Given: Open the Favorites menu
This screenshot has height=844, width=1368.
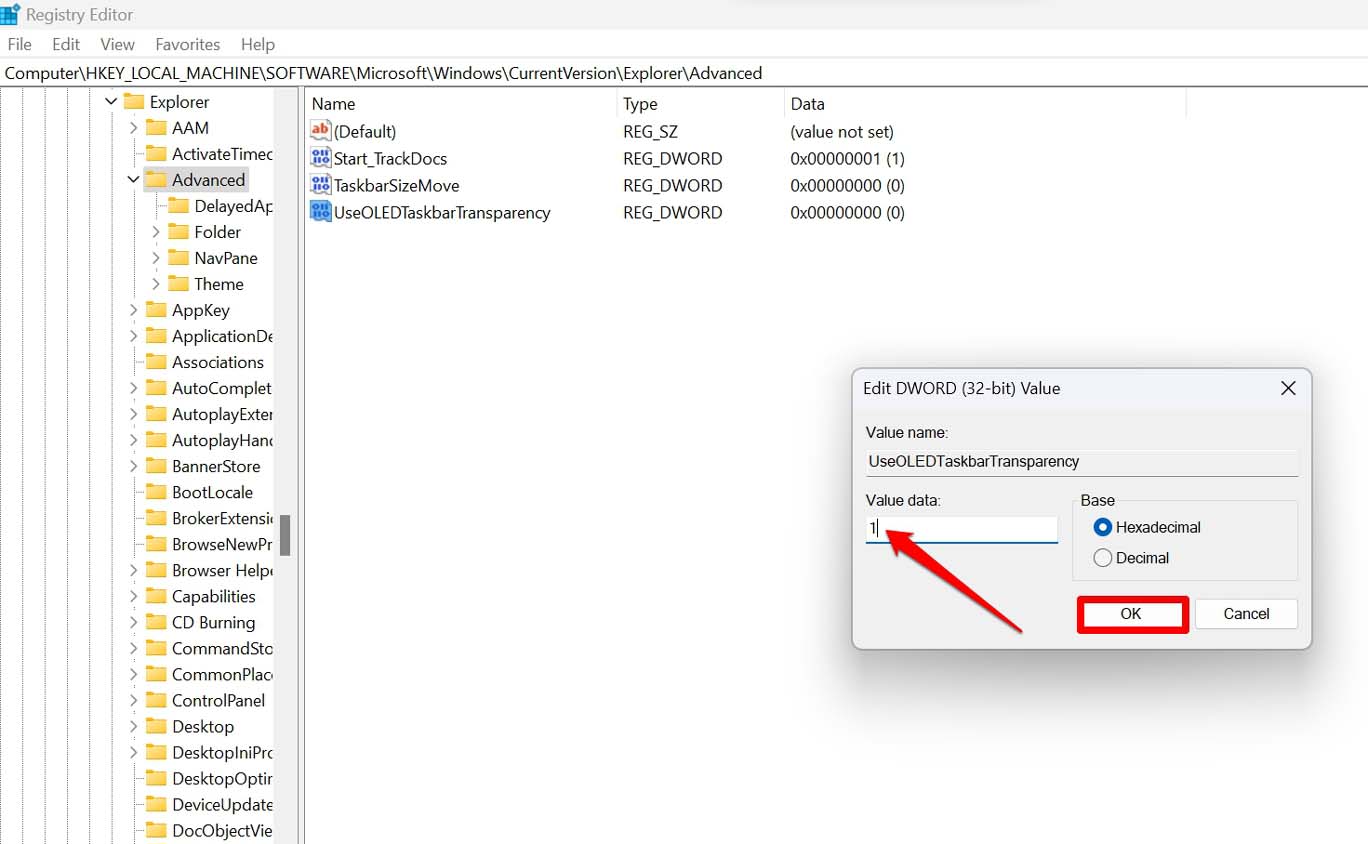Looking at the screenshot, I should [x=187, y=44].
